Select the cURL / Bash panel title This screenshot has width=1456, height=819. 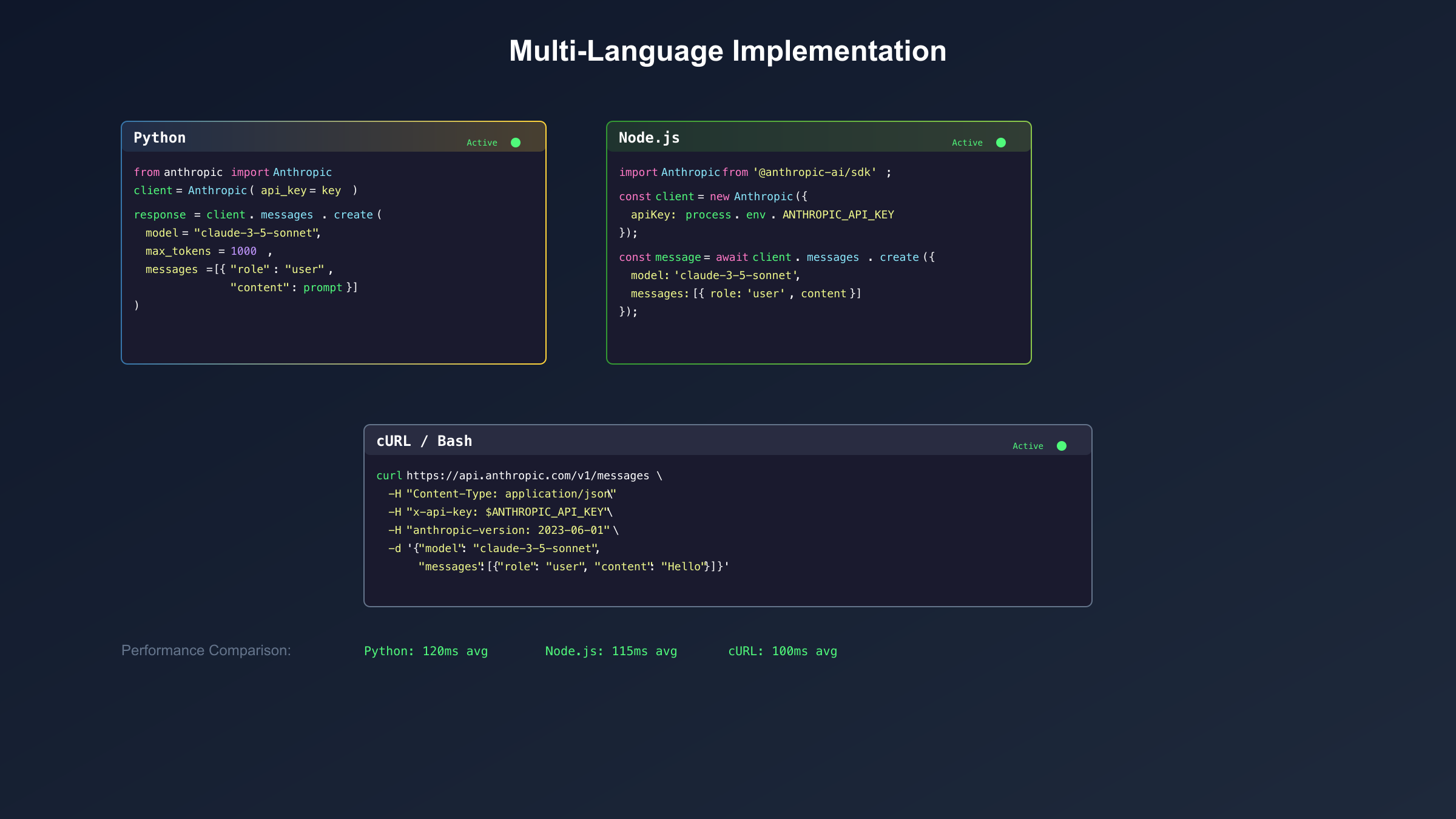click(424, 441)
